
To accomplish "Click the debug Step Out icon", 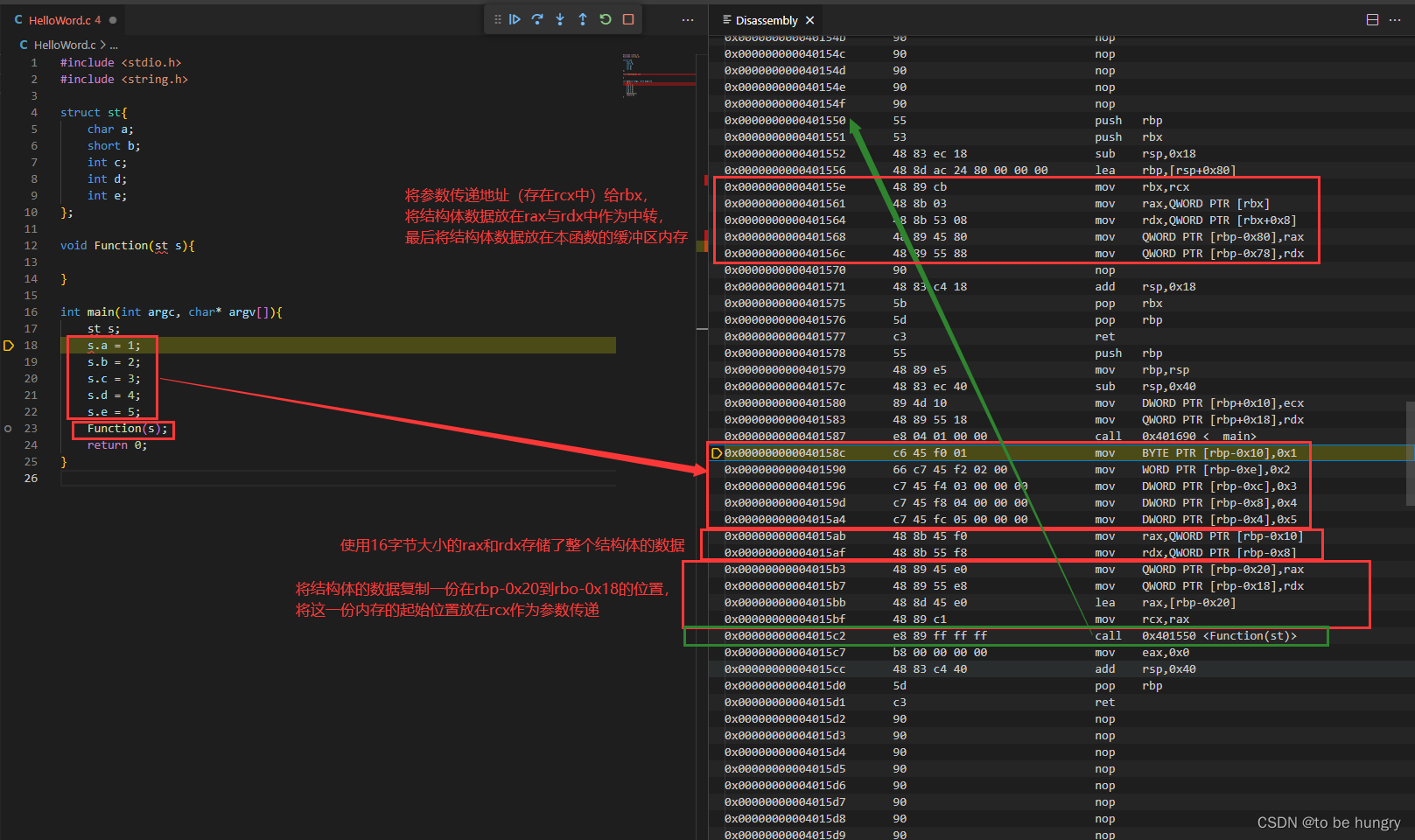I will click(x=583, y=19).
